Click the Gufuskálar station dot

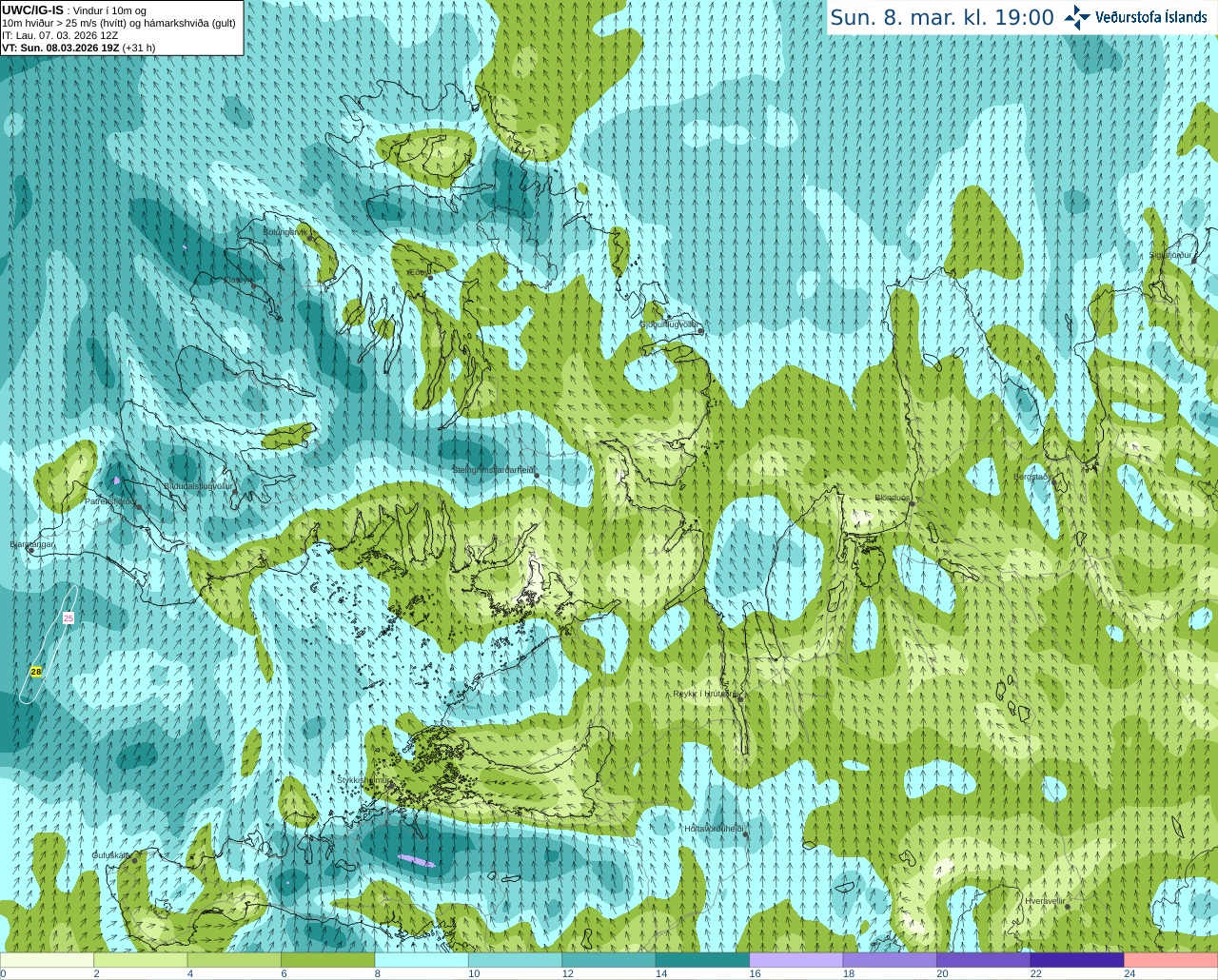(134, 859)
